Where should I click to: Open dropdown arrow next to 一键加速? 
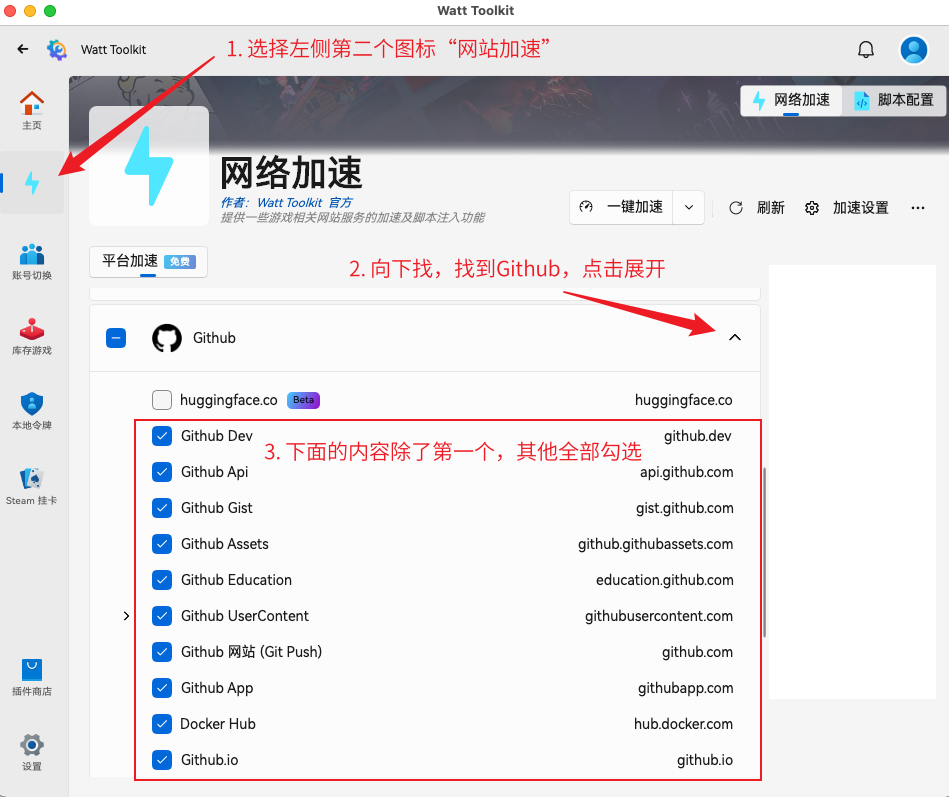point(689,207)
